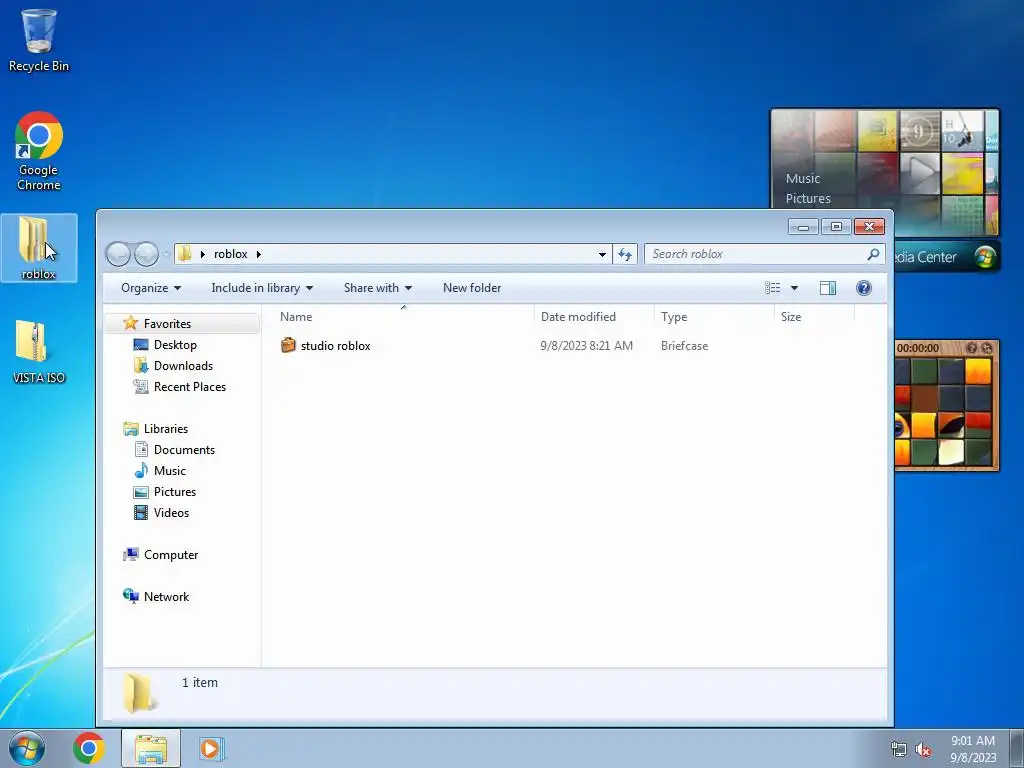Show the preview pane icon

(x=827, y=288)
